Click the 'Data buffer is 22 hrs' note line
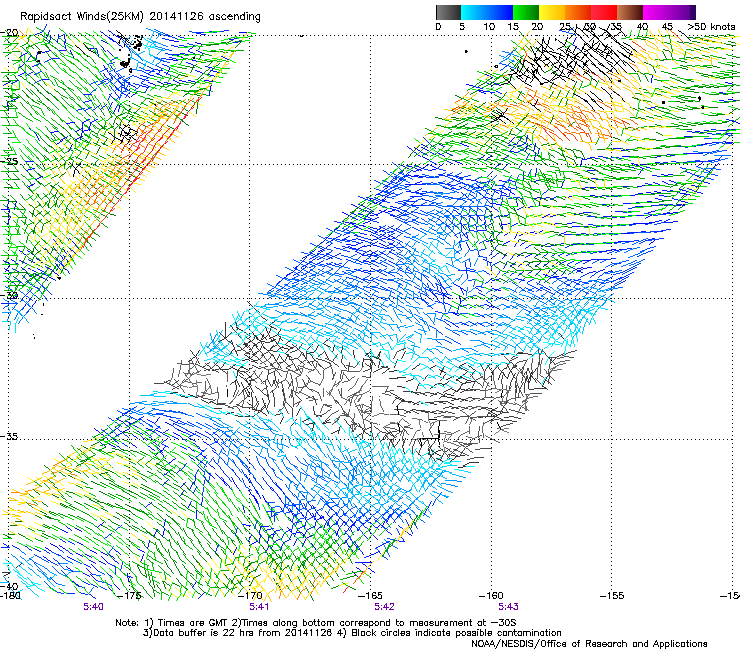 tap(353, 633)
